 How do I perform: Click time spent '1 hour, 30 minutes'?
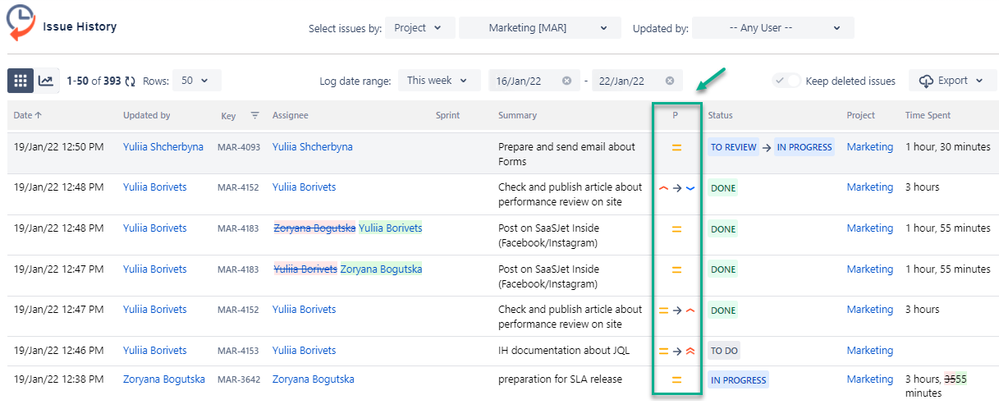pos(948,147)
